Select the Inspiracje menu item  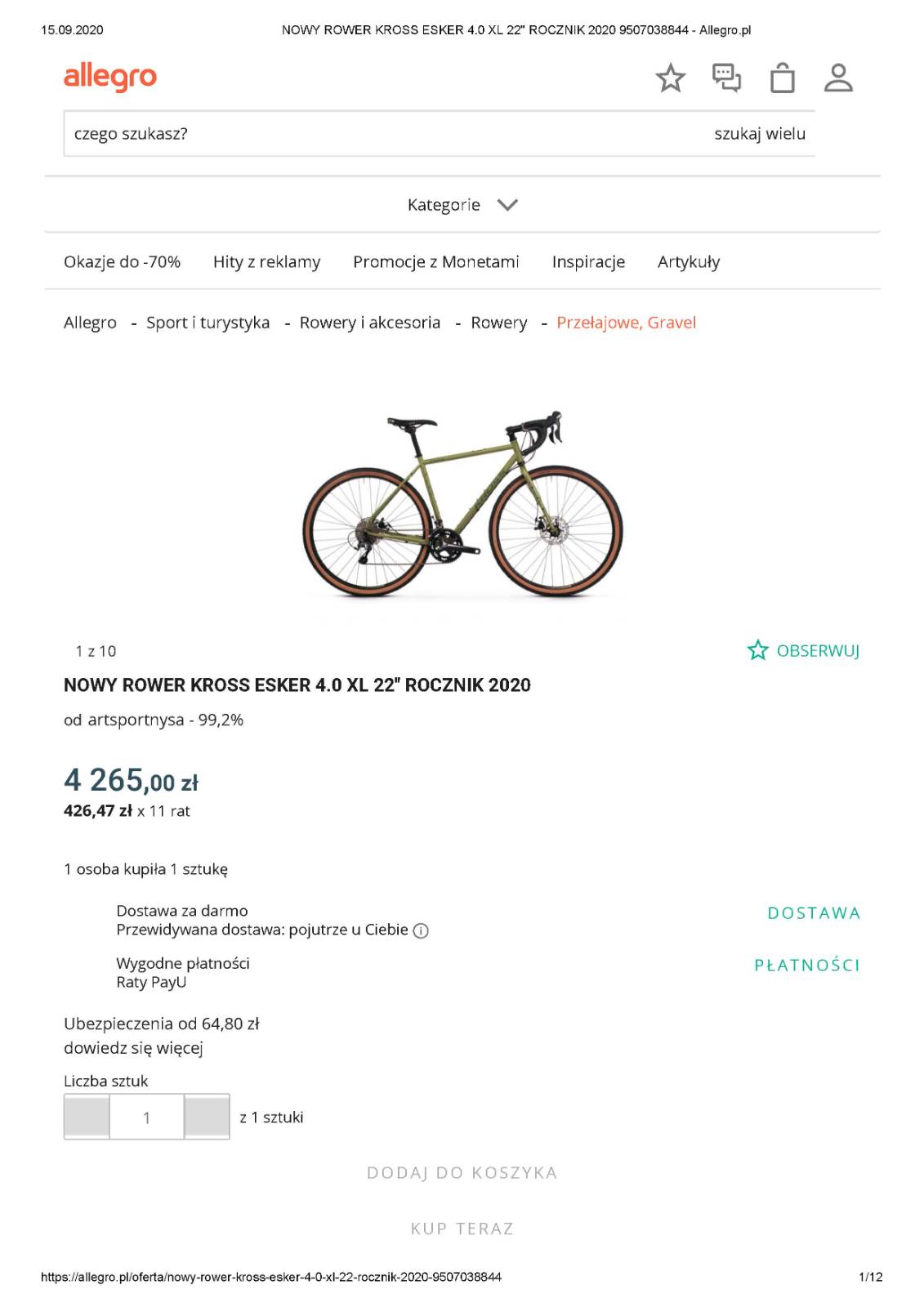pos(588,262)
